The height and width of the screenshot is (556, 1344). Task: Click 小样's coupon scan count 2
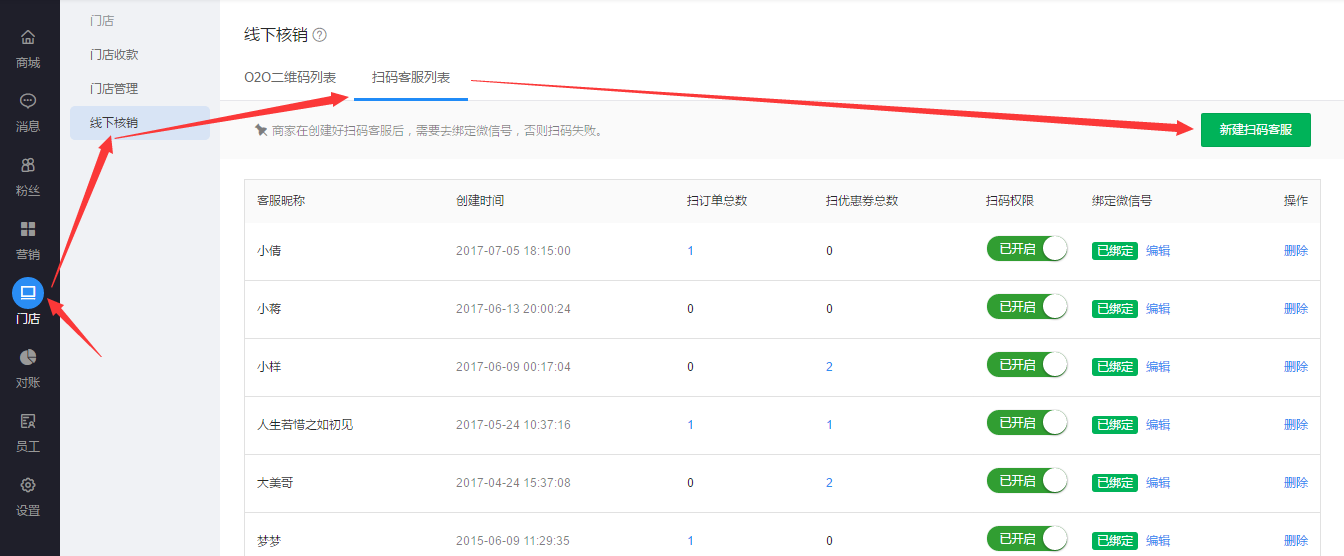tap(829, 367)
